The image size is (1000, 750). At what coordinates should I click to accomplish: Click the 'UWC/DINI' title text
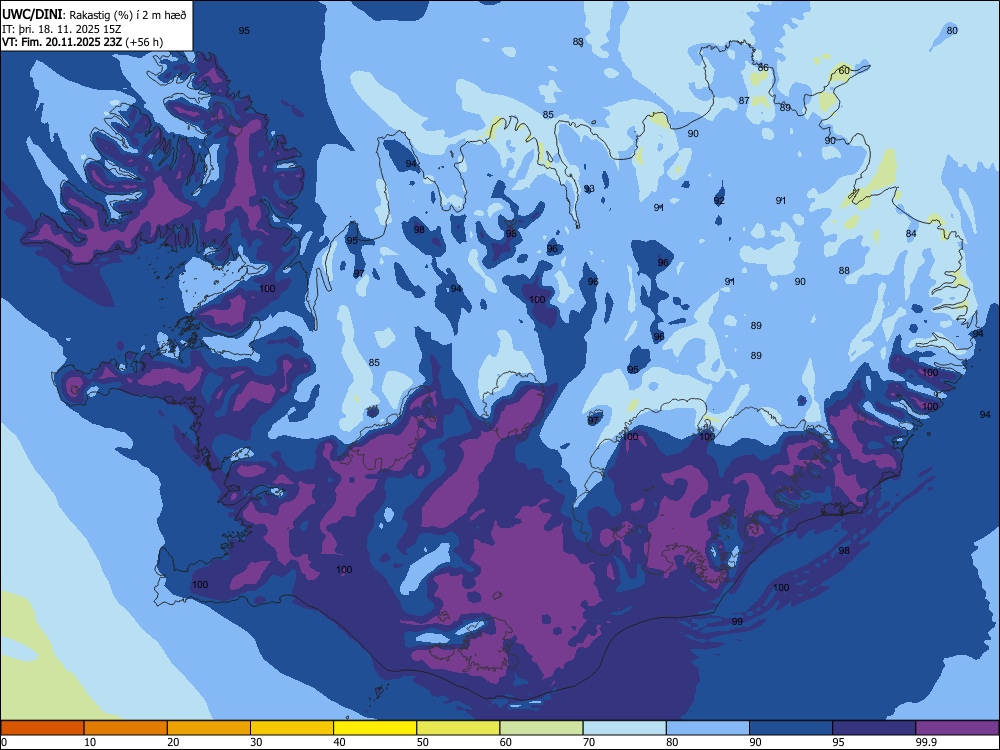click(x=32, y=15)
